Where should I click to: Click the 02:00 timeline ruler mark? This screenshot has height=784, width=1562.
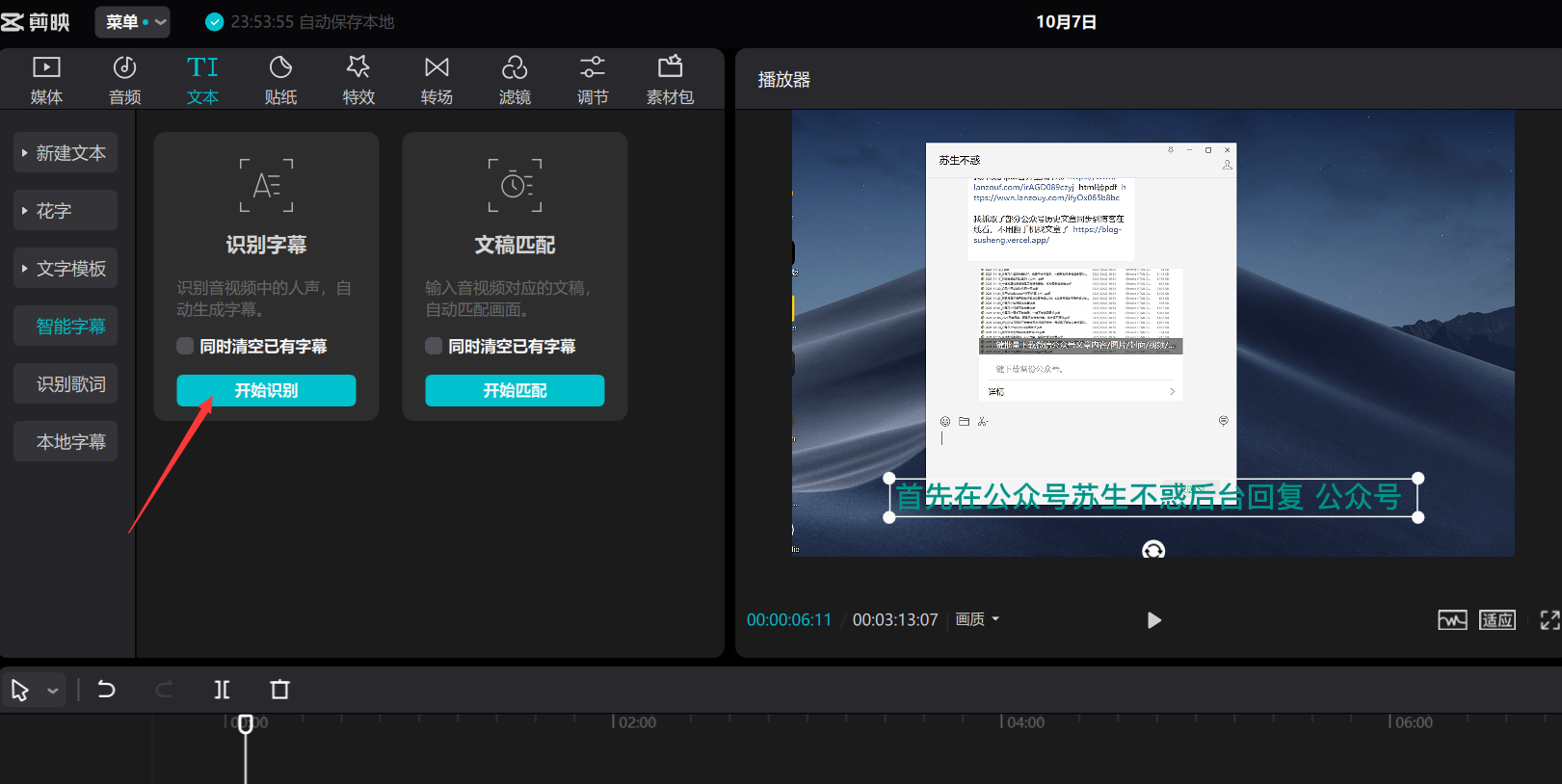click(x=635, y=722)
